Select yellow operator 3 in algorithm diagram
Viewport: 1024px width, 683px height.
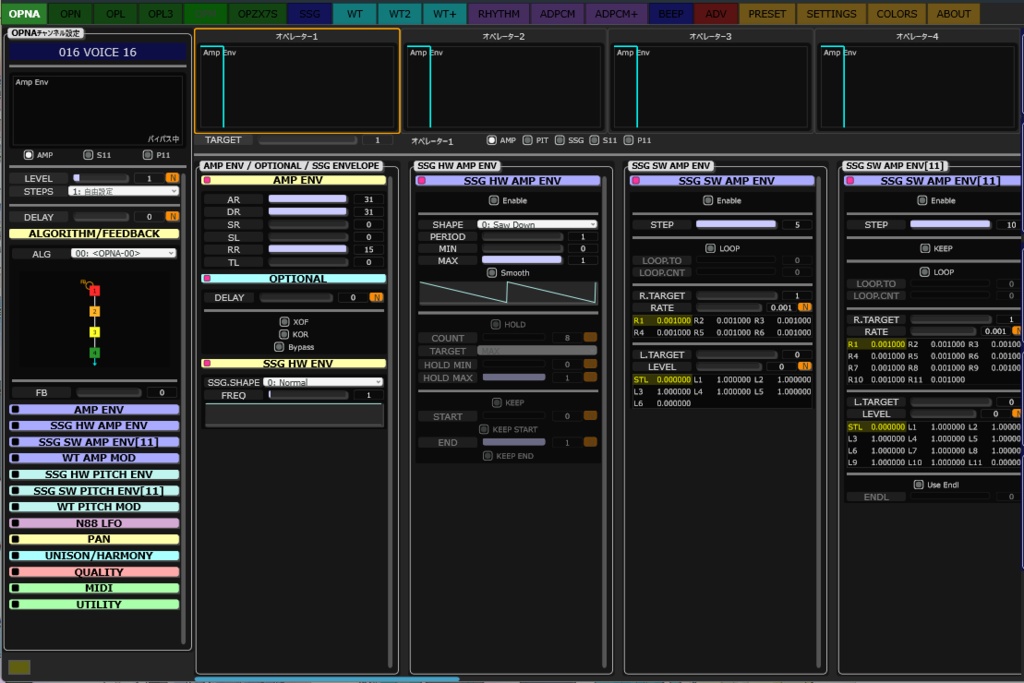pyautogui.click(x=95, y=332)
